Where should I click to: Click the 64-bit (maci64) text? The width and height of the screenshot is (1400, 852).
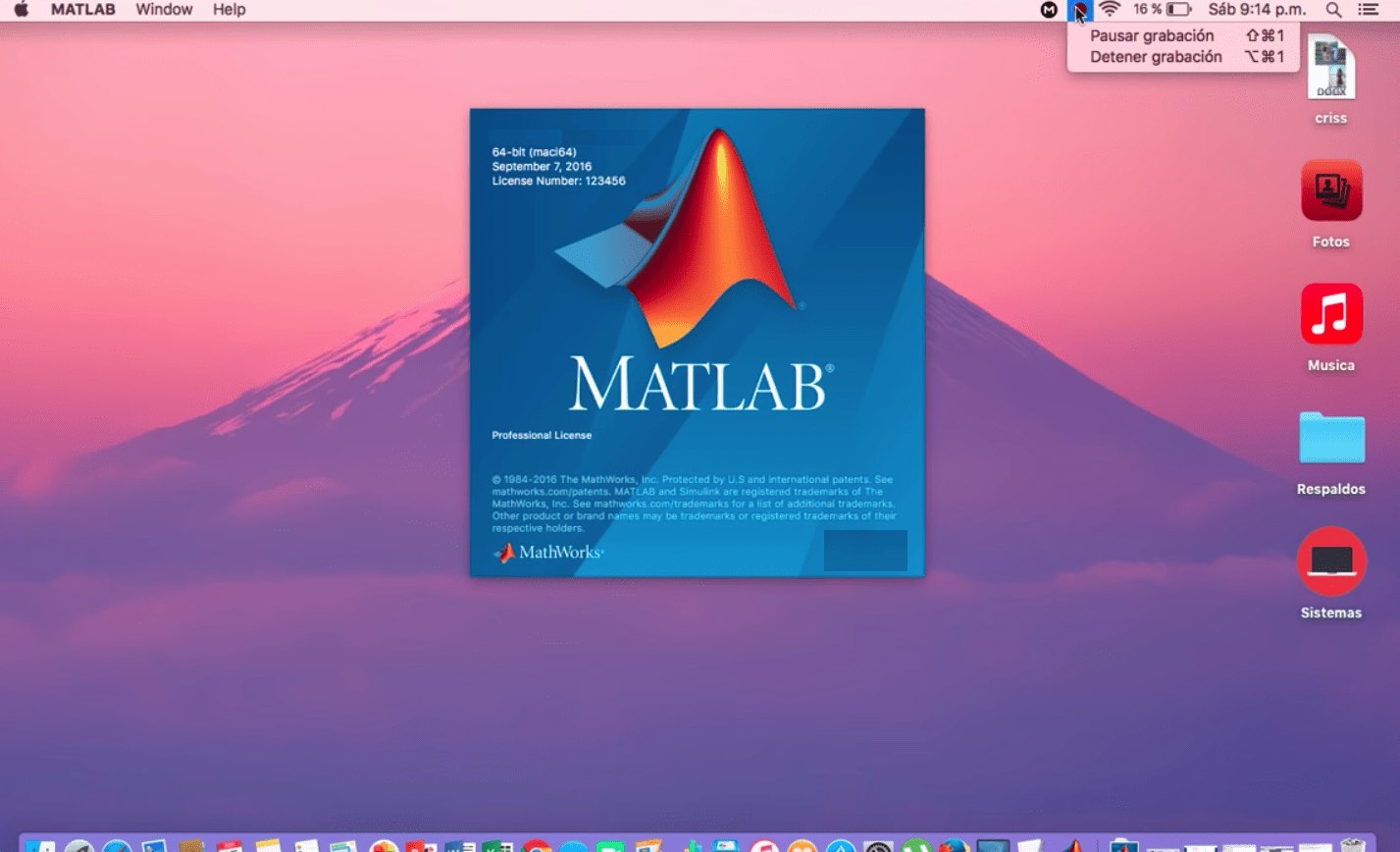tap(534, 152)
